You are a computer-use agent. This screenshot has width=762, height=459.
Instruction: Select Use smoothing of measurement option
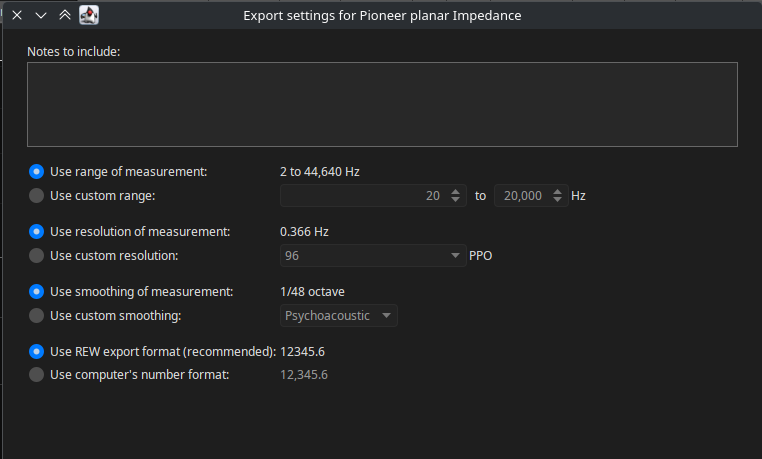click(x=36, y=291)
